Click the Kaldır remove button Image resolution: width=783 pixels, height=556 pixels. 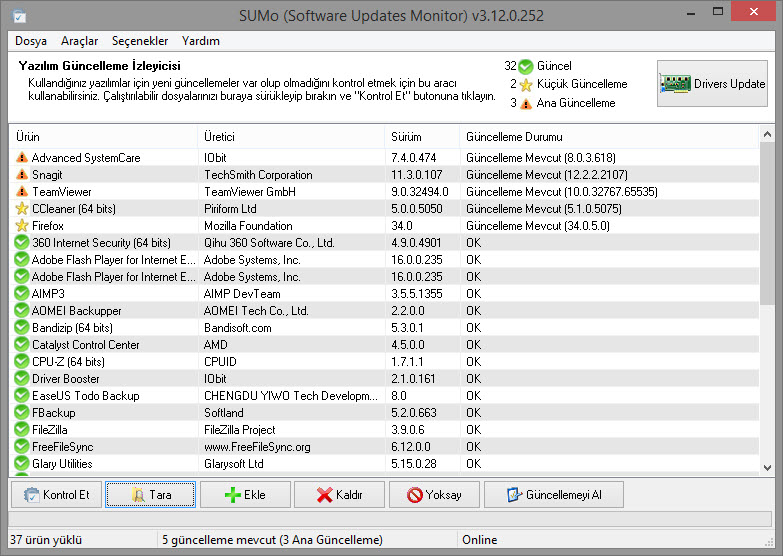pyautogui.click(x=340, y=495)
